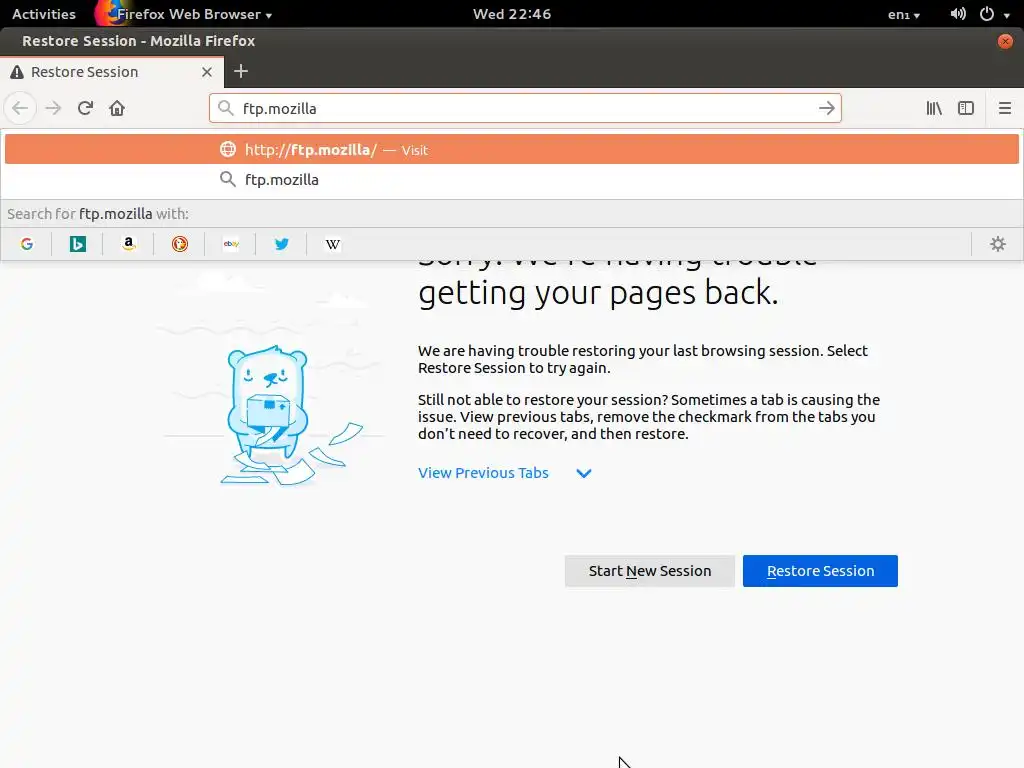The width and height of the screenshot is (1024, 768).
Task: Click into the address bar field
Action: point(525,108)
